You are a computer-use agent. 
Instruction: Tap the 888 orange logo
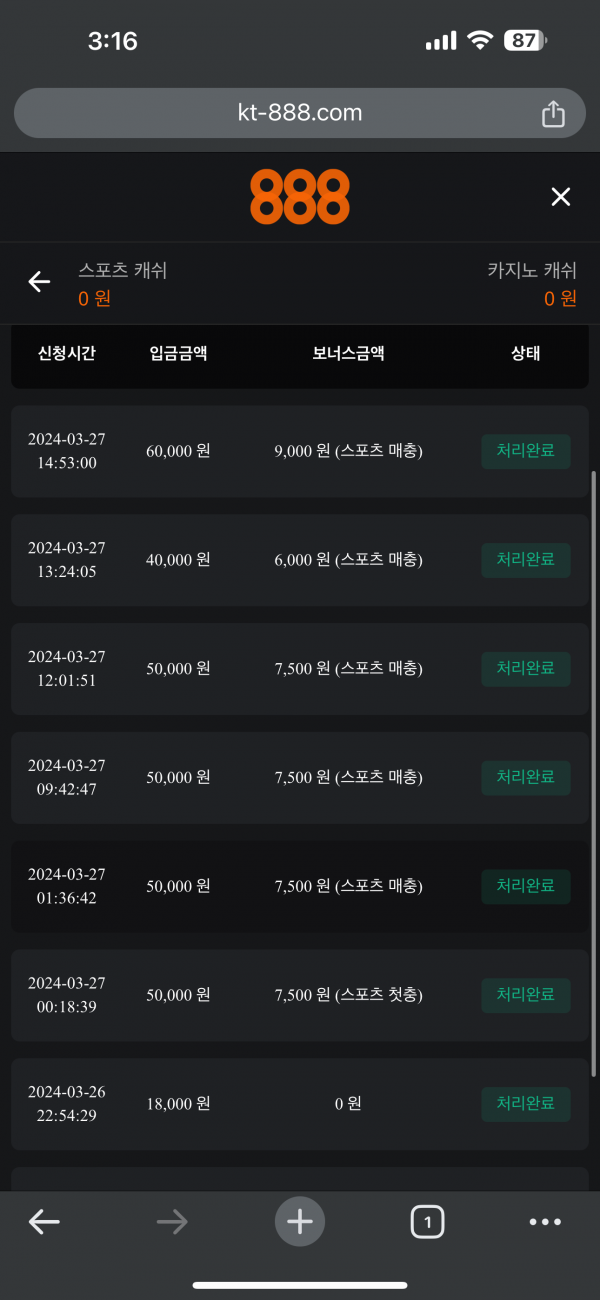point(299,197)
